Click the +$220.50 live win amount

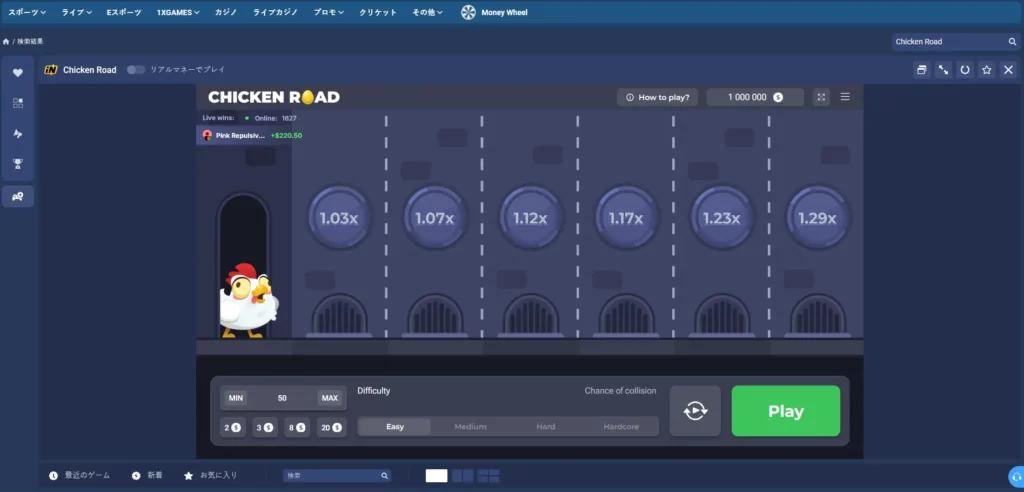[286, 135]
